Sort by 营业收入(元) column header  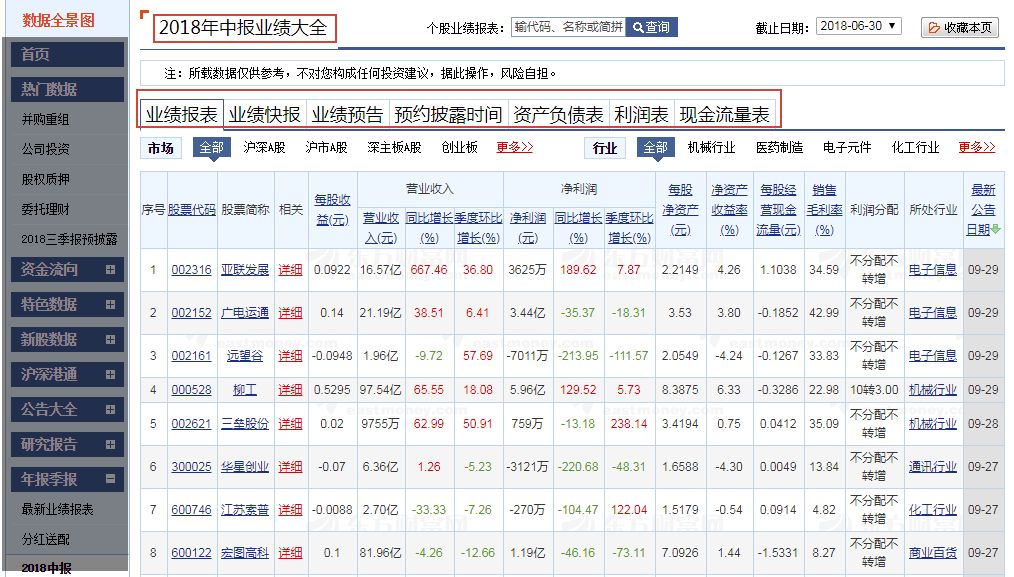(x=381, y=228)
